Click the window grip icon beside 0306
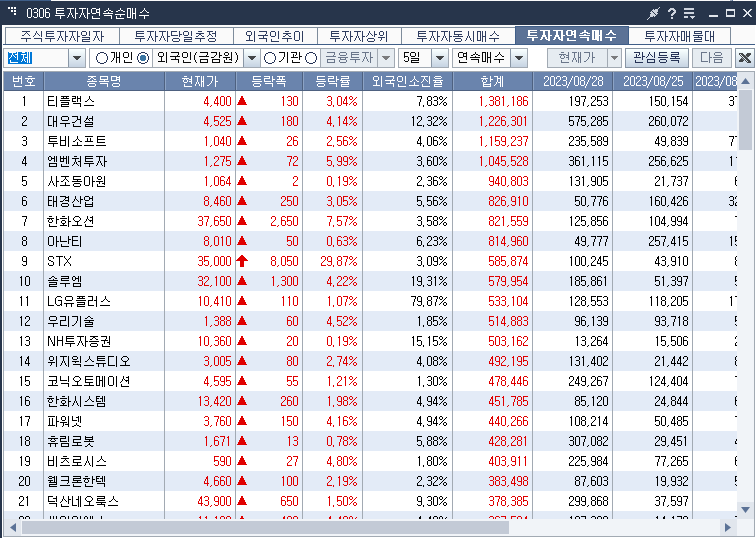Screen dimensions: 756x538 13,11
